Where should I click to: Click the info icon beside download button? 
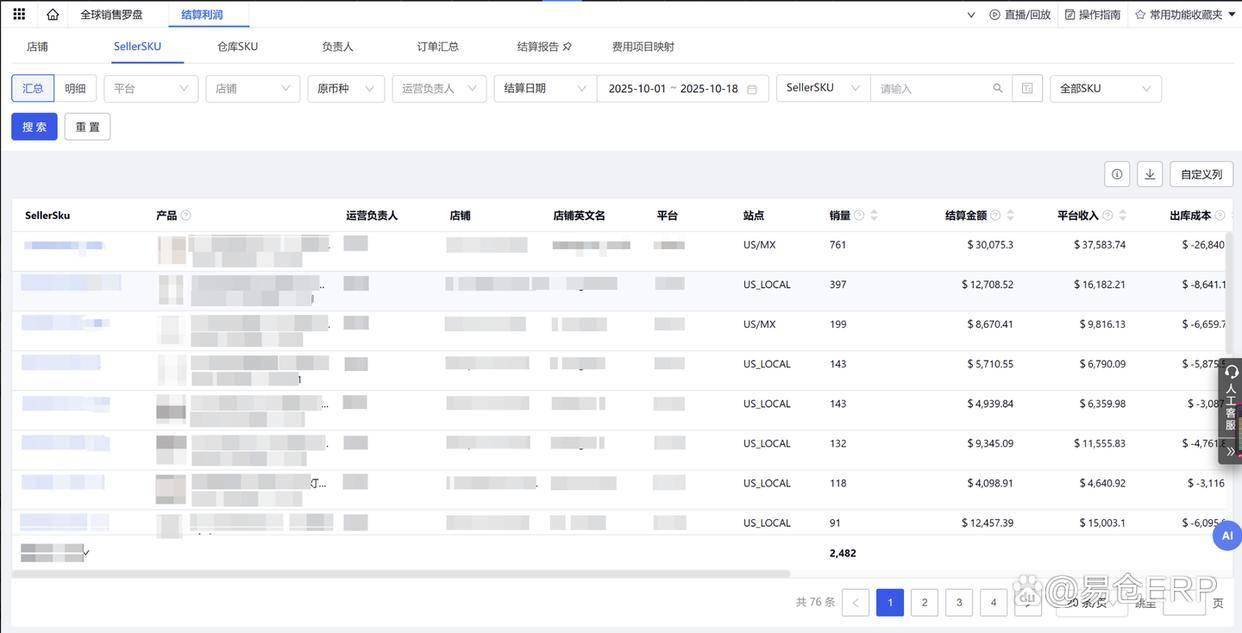tap(1117, 174)
